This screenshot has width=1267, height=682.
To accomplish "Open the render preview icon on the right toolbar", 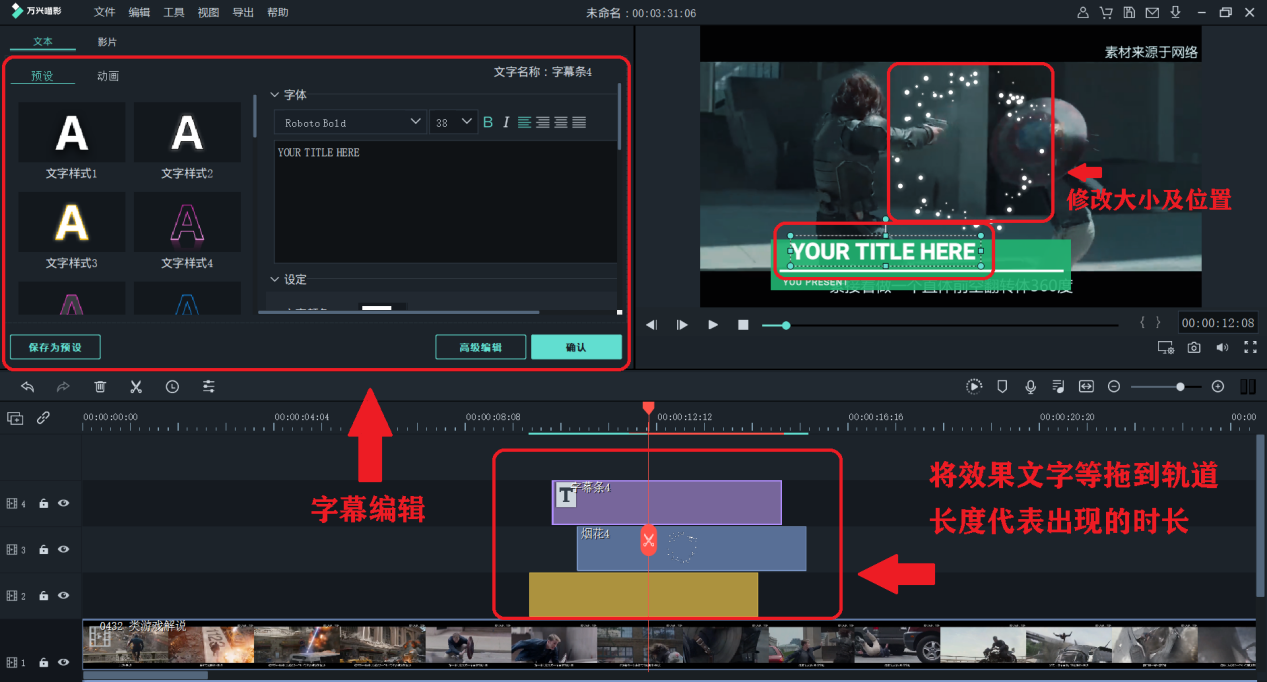I will (974, 386).
